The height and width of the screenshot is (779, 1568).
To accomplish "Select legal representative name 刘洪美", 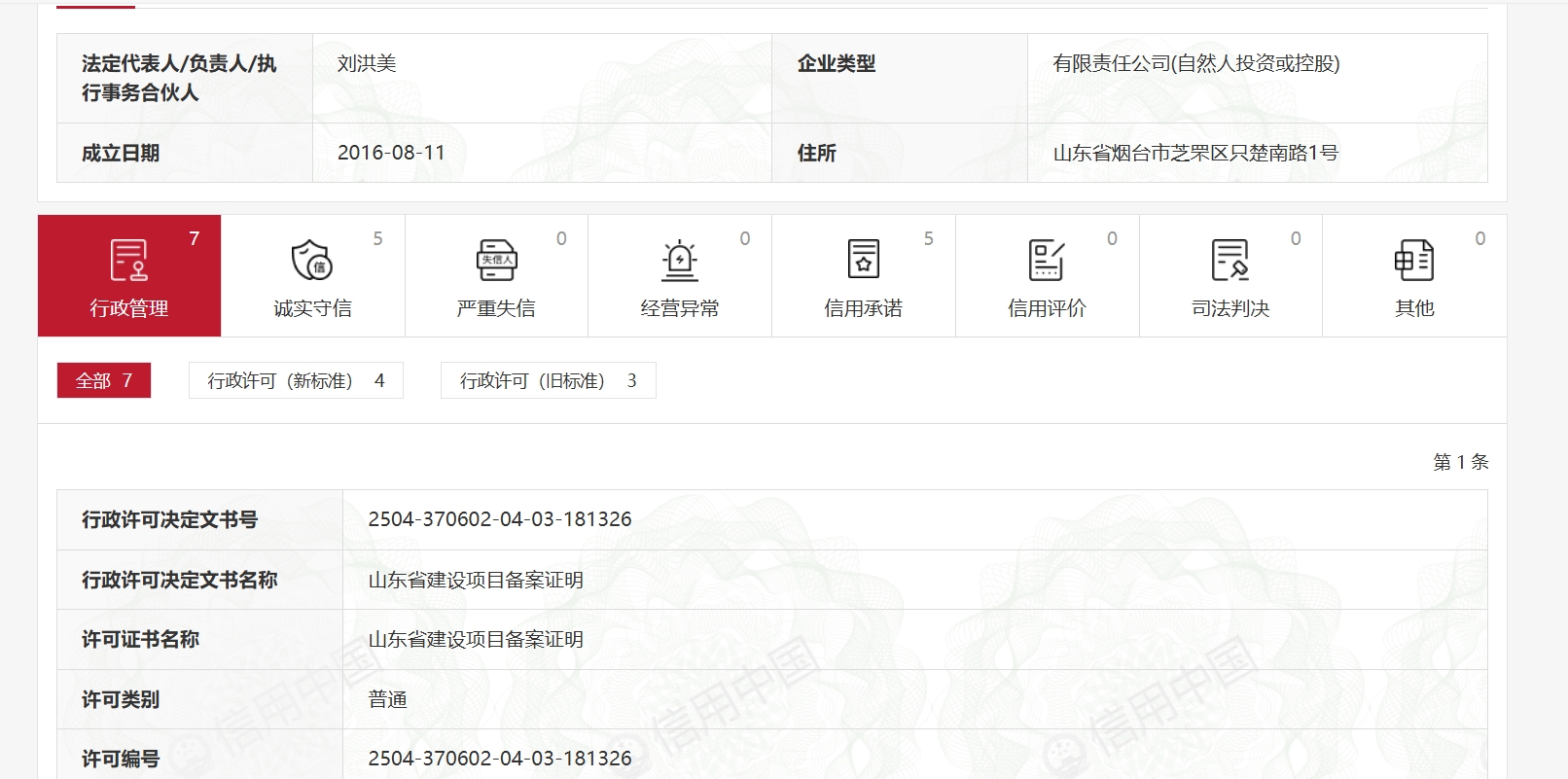I will point(367,63).
